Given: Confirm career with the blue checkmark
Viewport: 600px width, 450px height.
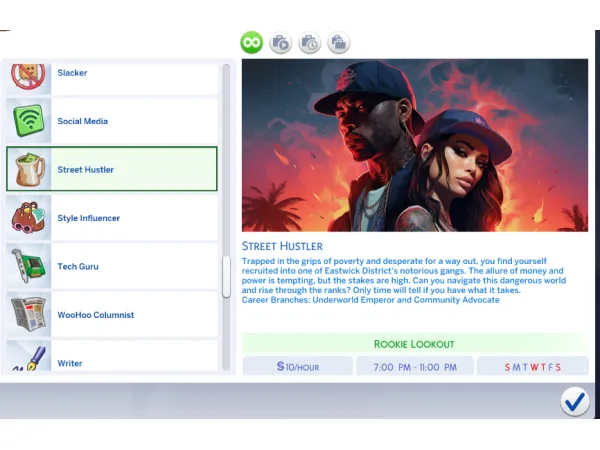Looking at the screenshot, I should coord(574,401).
